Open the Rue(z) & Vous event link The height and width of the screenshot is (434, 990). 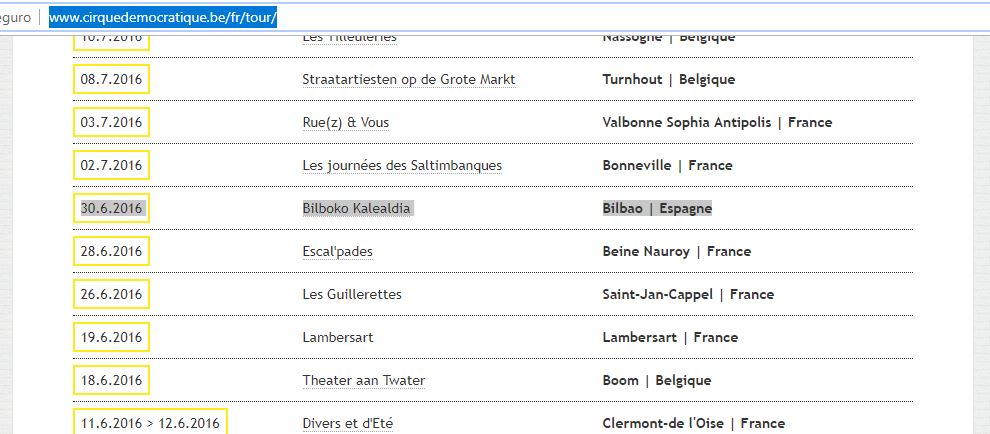345,123
